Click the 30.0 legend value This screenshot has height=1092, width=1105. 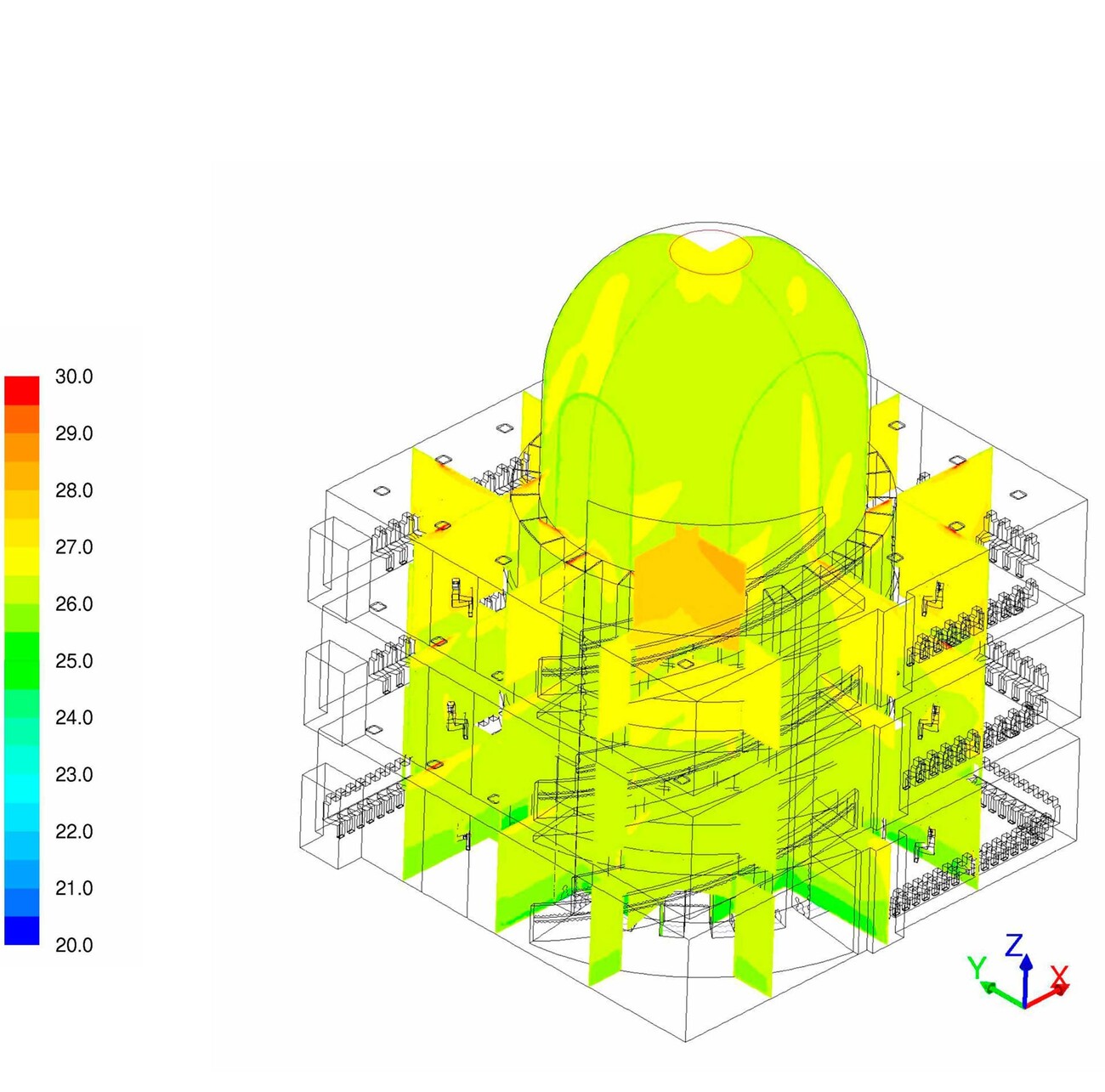(74, 377)
